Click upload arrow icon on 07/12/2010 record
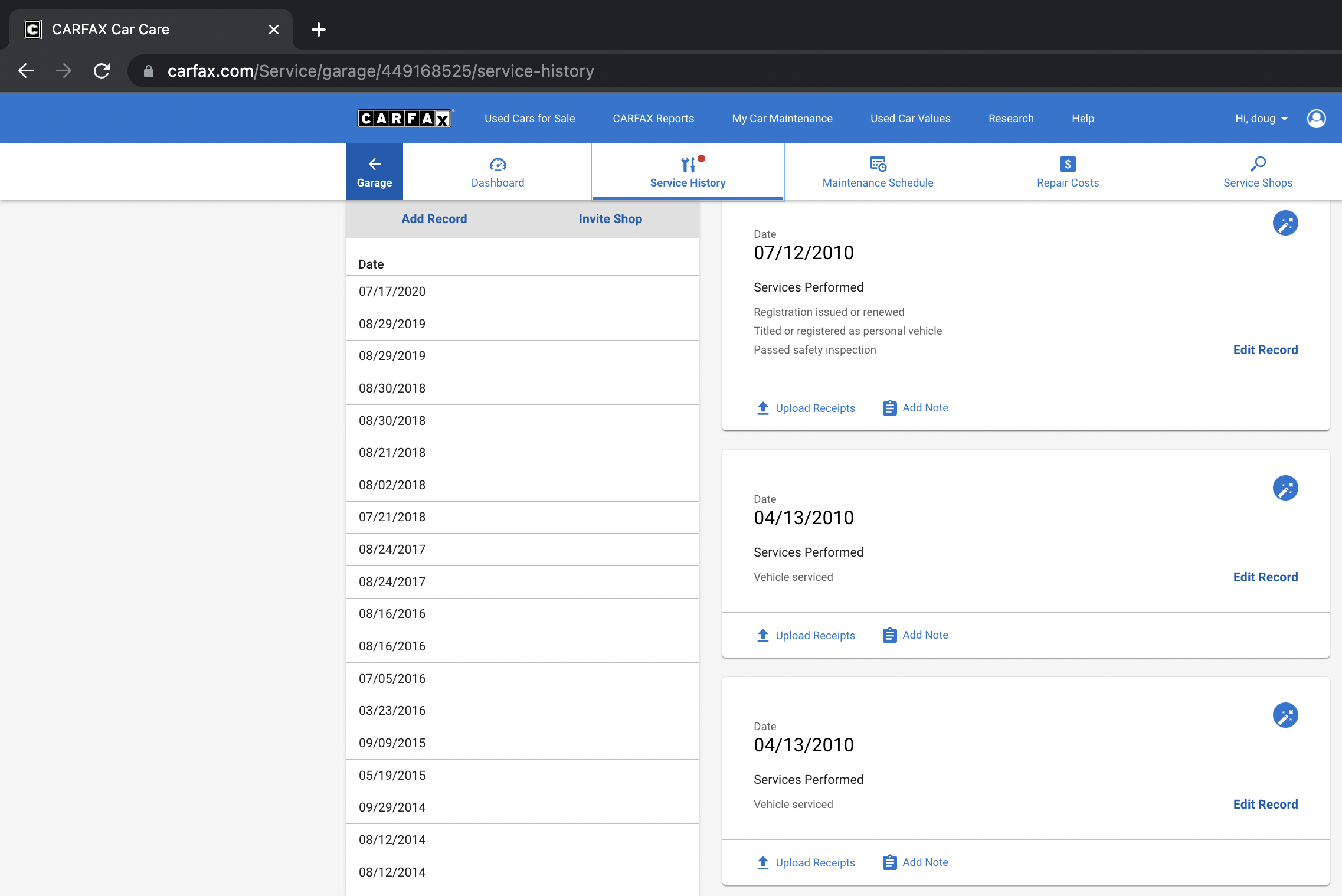The image size is (1342, 896). tap(763, 408)
